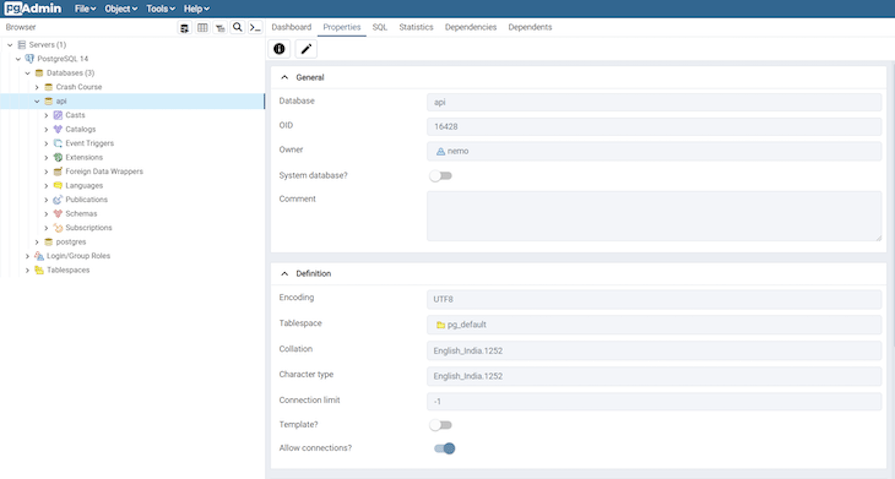Open the File menu

pyautogui.click(x=85, y=9)
